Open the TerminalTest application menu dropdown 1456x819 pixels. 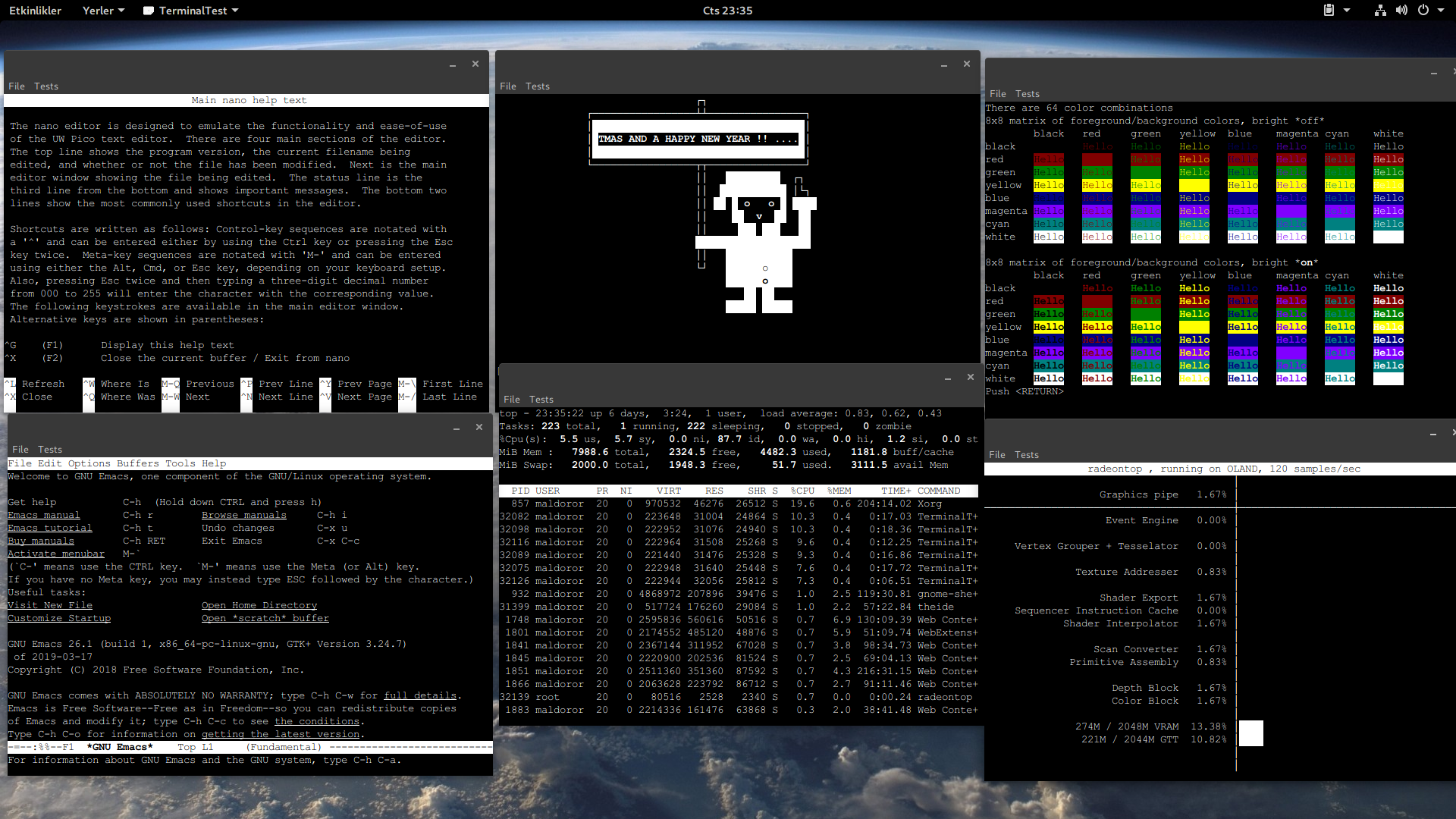pos(192,11)
